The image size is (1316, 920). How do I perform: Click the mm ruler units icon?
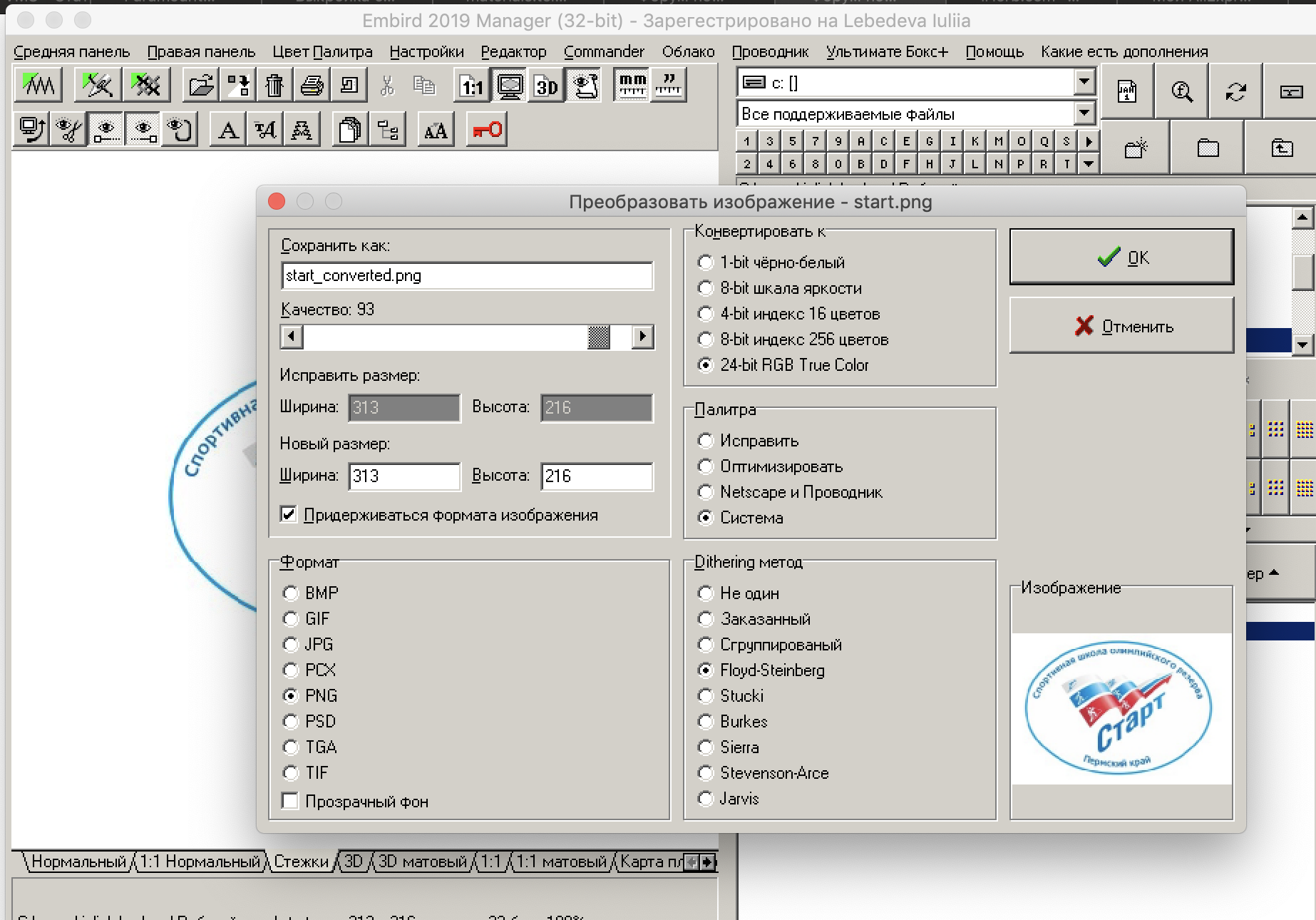(632, 85)
